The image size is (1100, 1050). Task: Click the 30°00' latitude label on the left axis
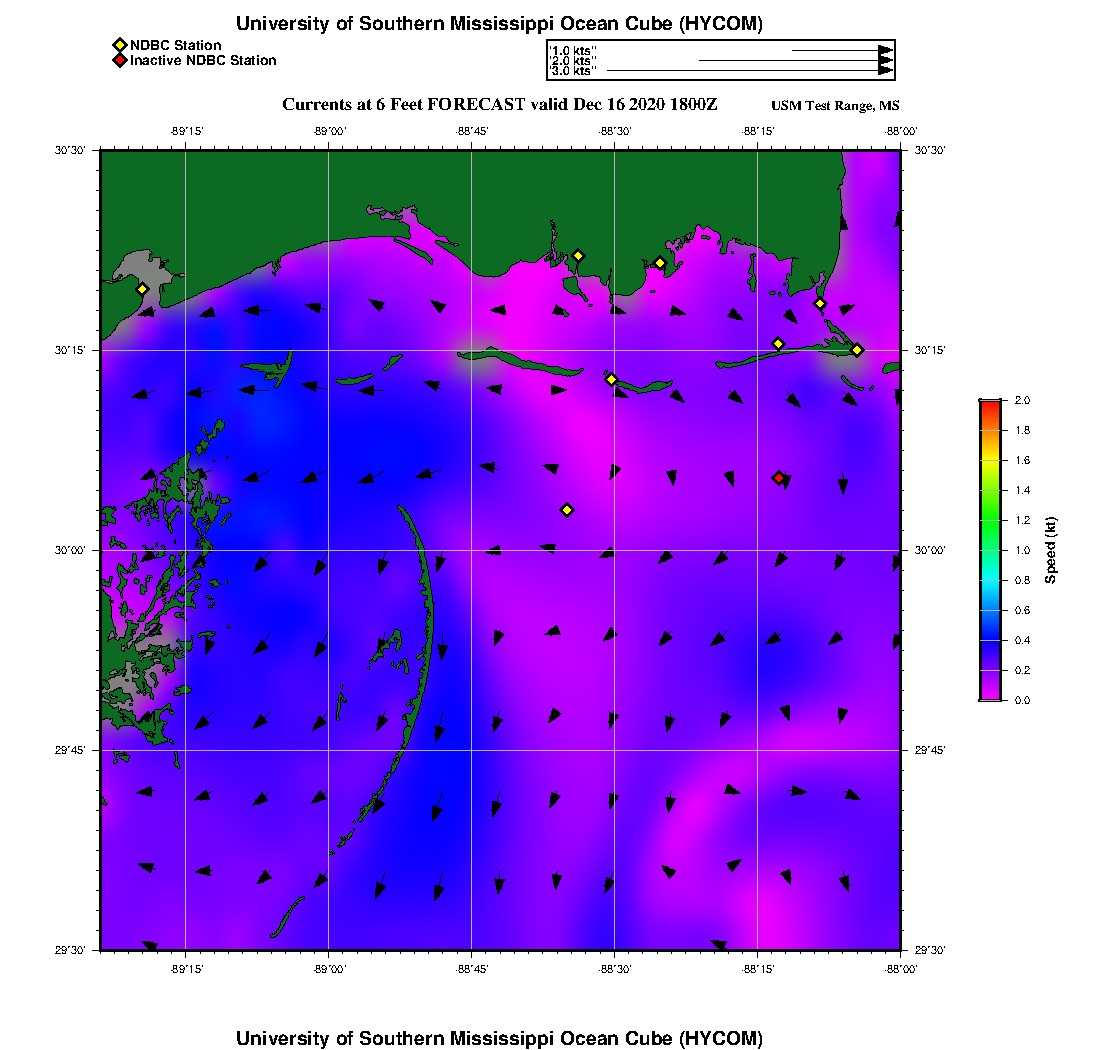pyautogui.click(x=69, y=551)
